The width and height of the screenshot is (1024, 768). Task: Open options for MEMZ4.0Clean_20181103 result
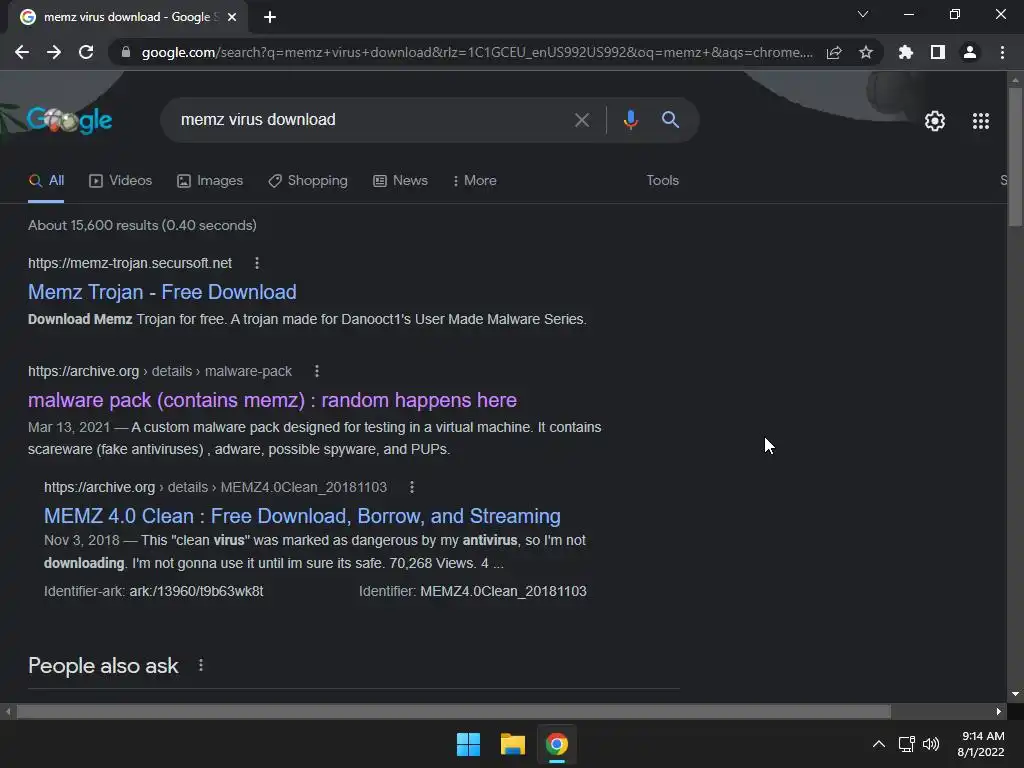(x=411, y=487)
